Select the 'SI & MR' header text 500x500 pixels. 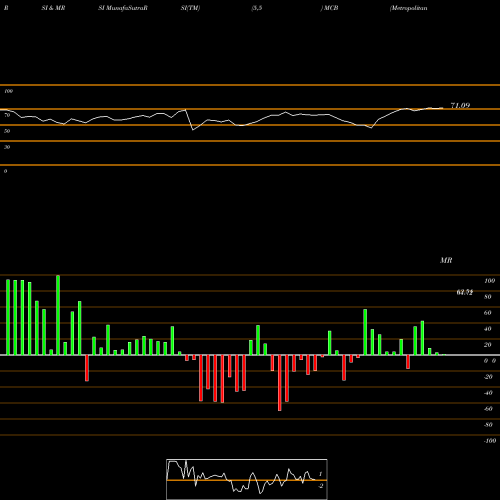pos(53,8)
